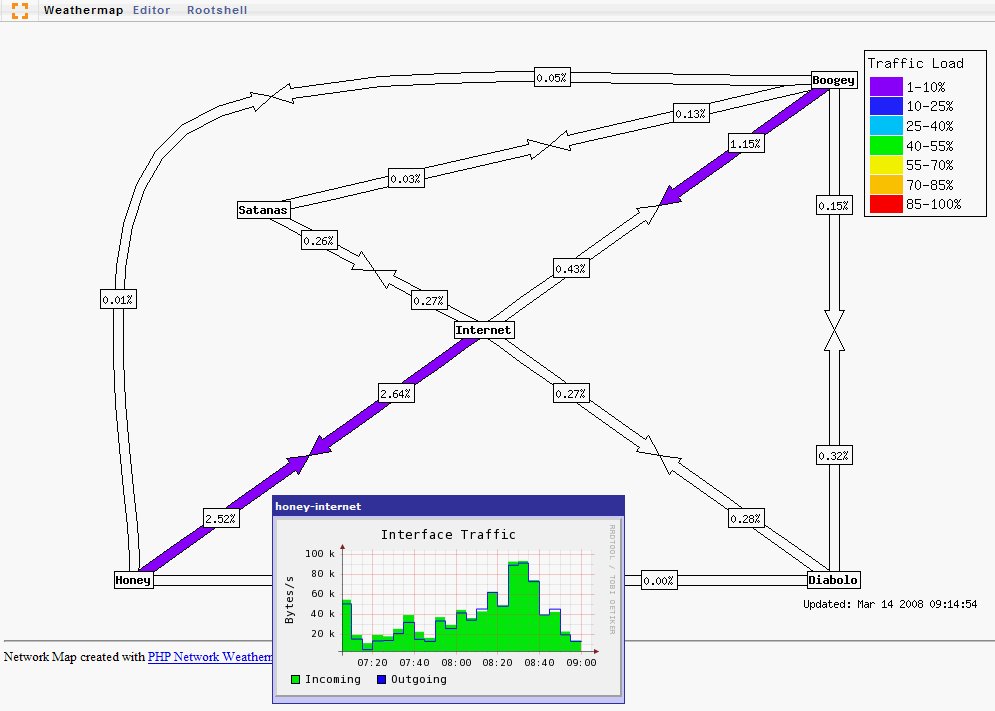Click the 2.64% link label
This screenshot has height=711, width=995.
click(396, 394)
